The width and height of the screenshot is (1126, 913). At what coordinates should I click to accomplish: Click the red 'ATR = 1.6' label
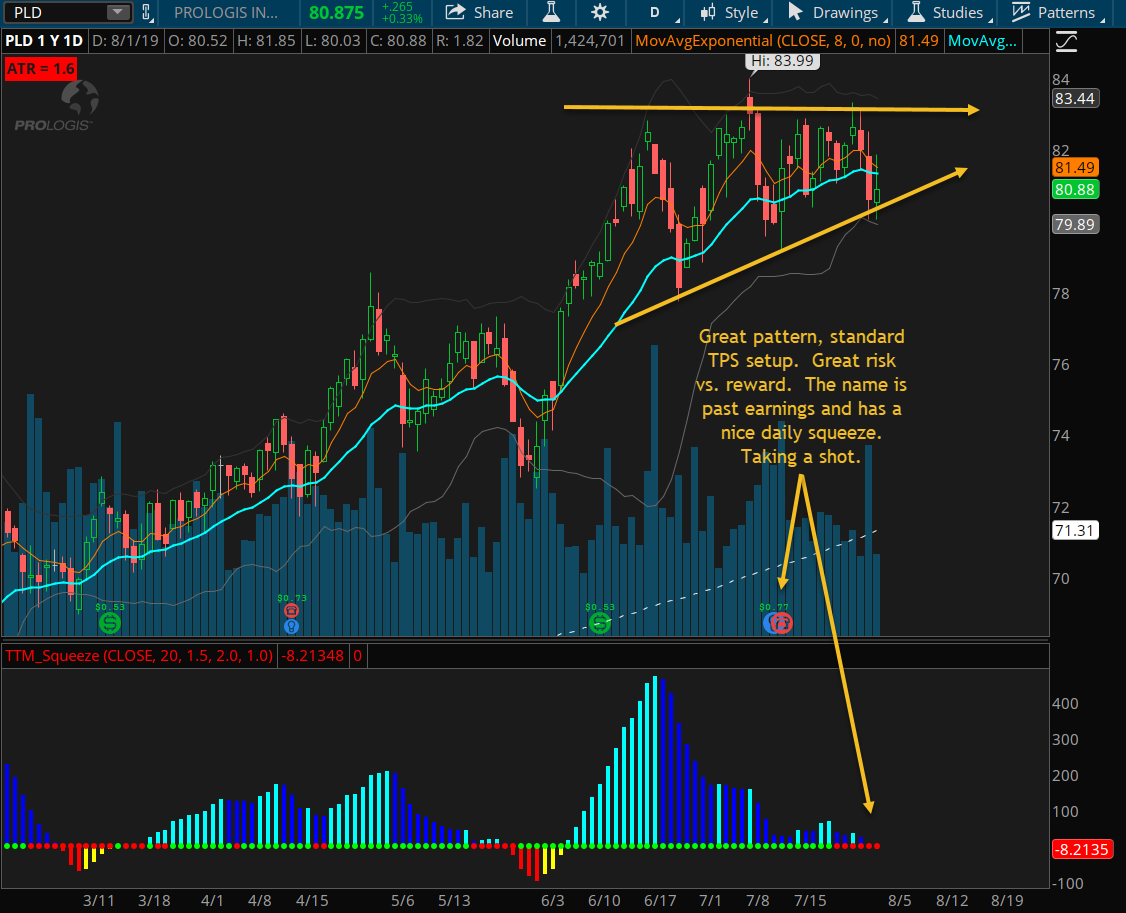click(x=41, y=69)
